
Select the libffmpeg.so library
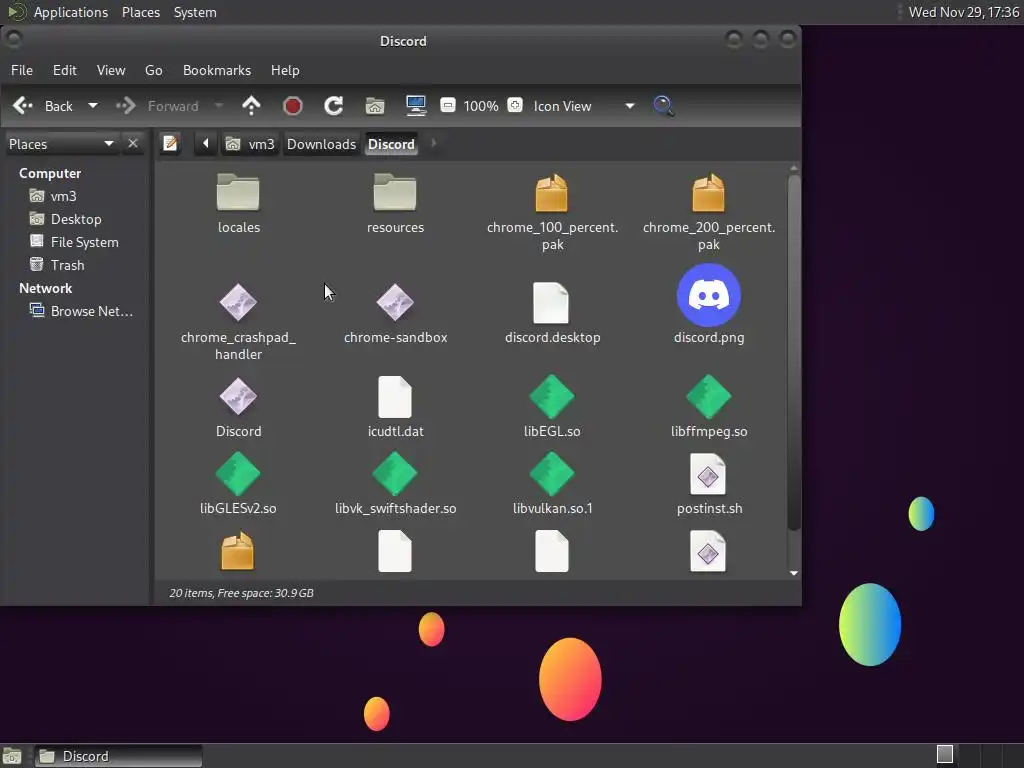point(709,407)
